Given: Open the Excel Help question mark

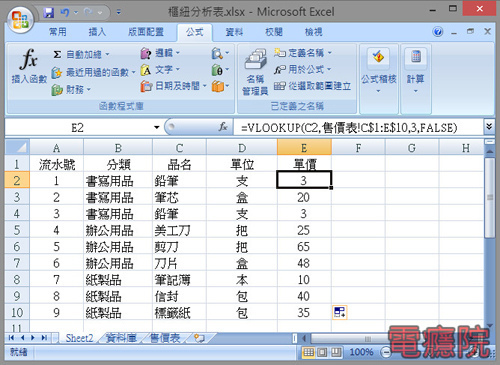Looking at the screenshot, I should [438, 32].
